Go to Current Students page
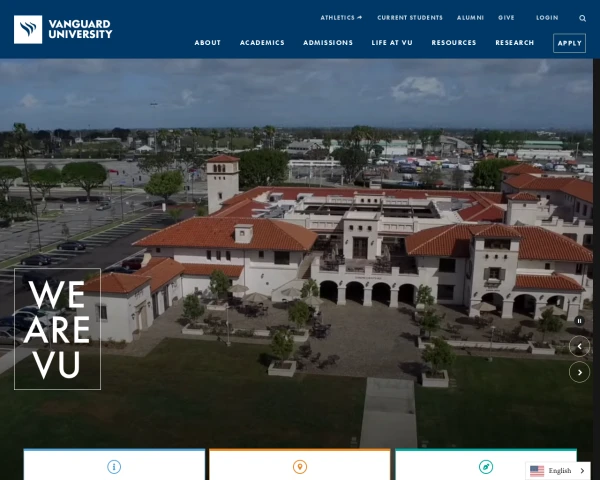 (x=410, y=18)
